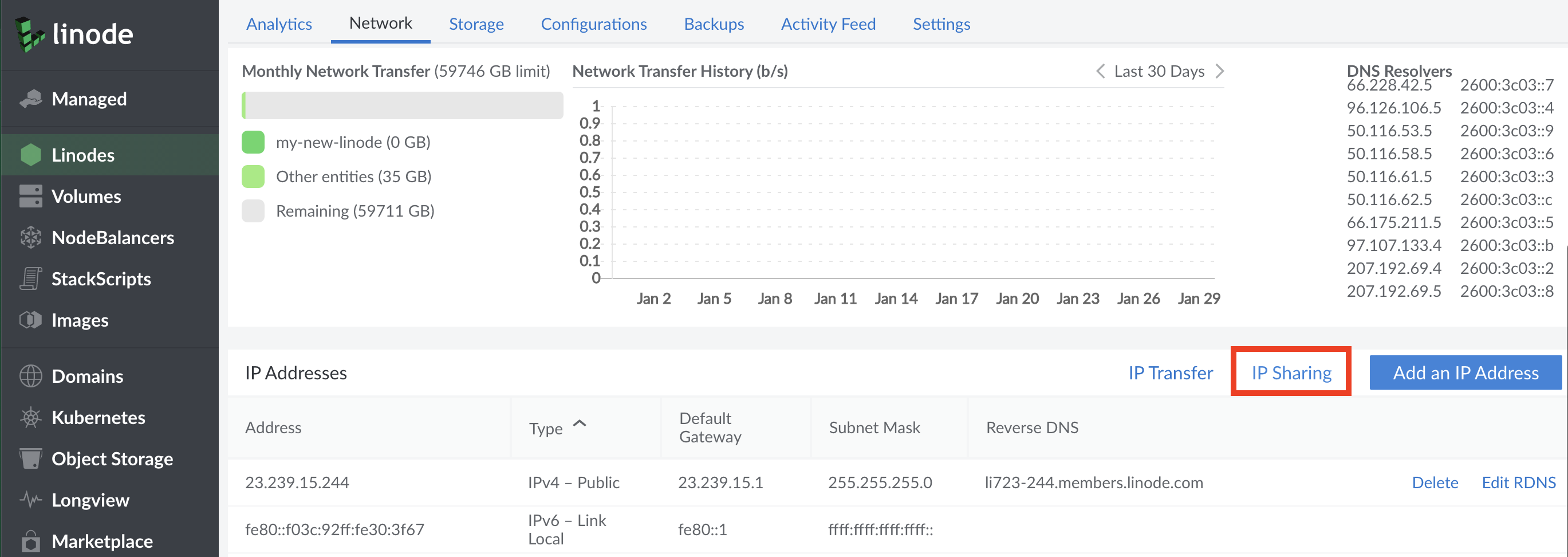Click the Linode logo icon

(30, 34)
